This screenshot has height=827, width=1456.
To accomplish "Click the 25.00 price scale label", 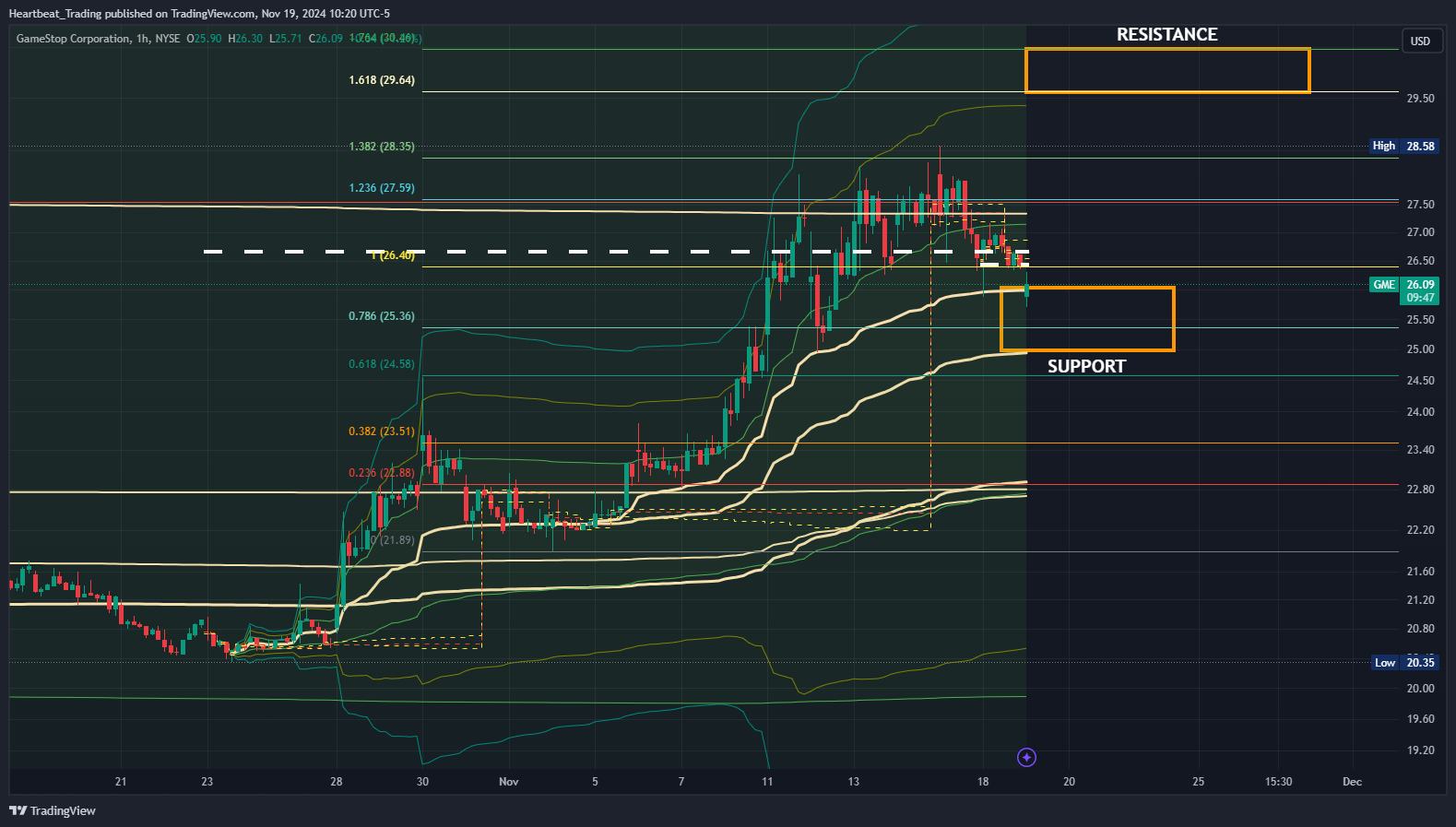I will pyautogui.click(x=1420, y=349).
